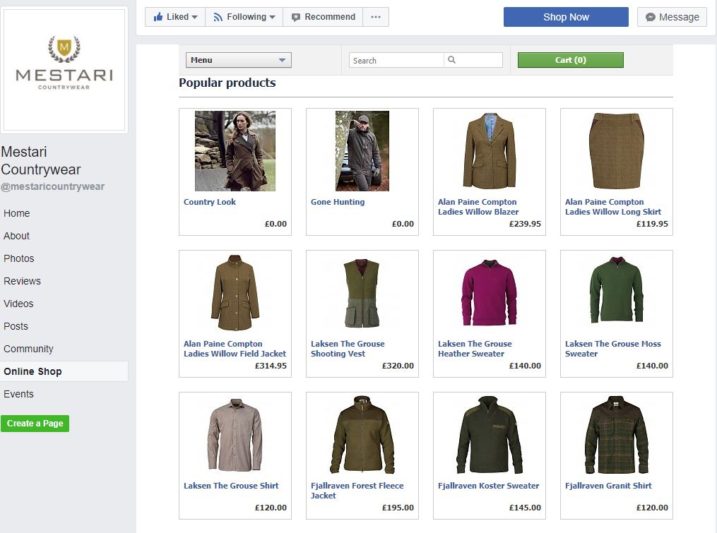This screenshot has width=717, height=533.
Task: Open the Videos sidebar tab
Action: point(18,304)
